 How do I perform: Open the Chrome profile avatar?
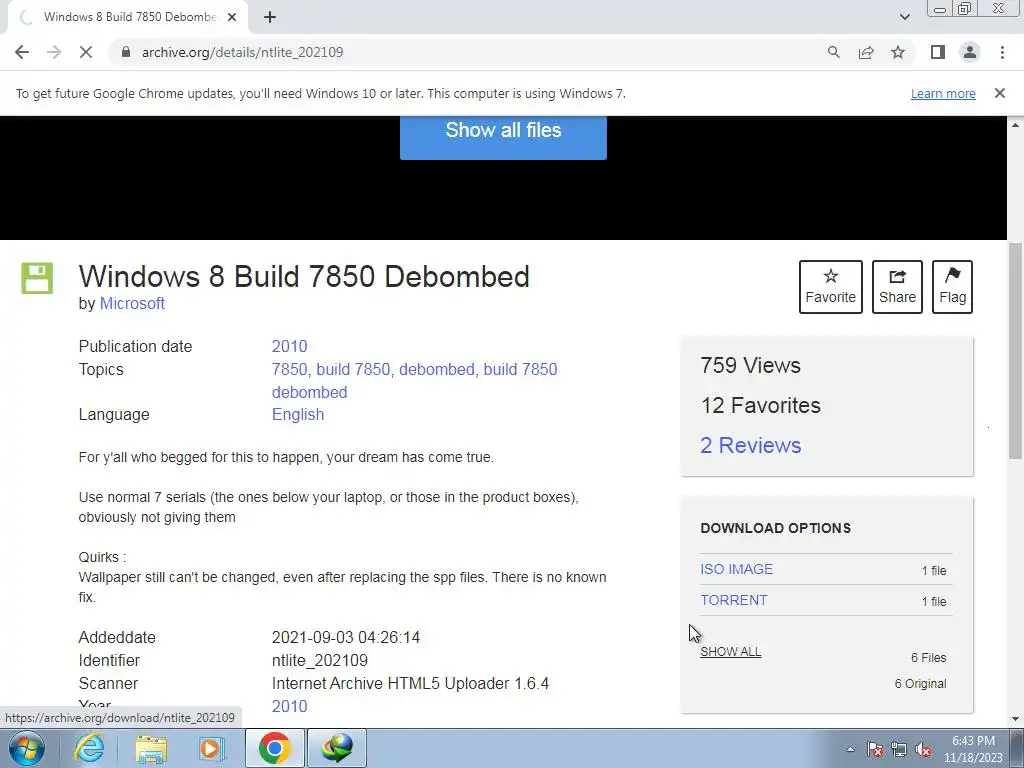point(970,52)
